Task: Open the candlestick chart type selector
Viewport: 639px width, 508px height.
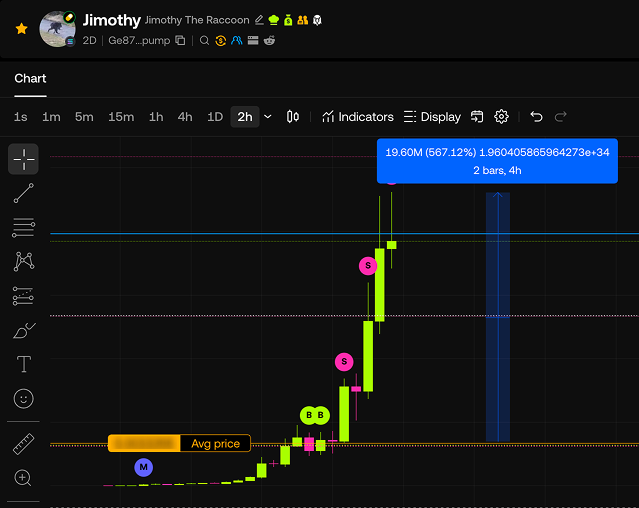Action: coord(293,117)
